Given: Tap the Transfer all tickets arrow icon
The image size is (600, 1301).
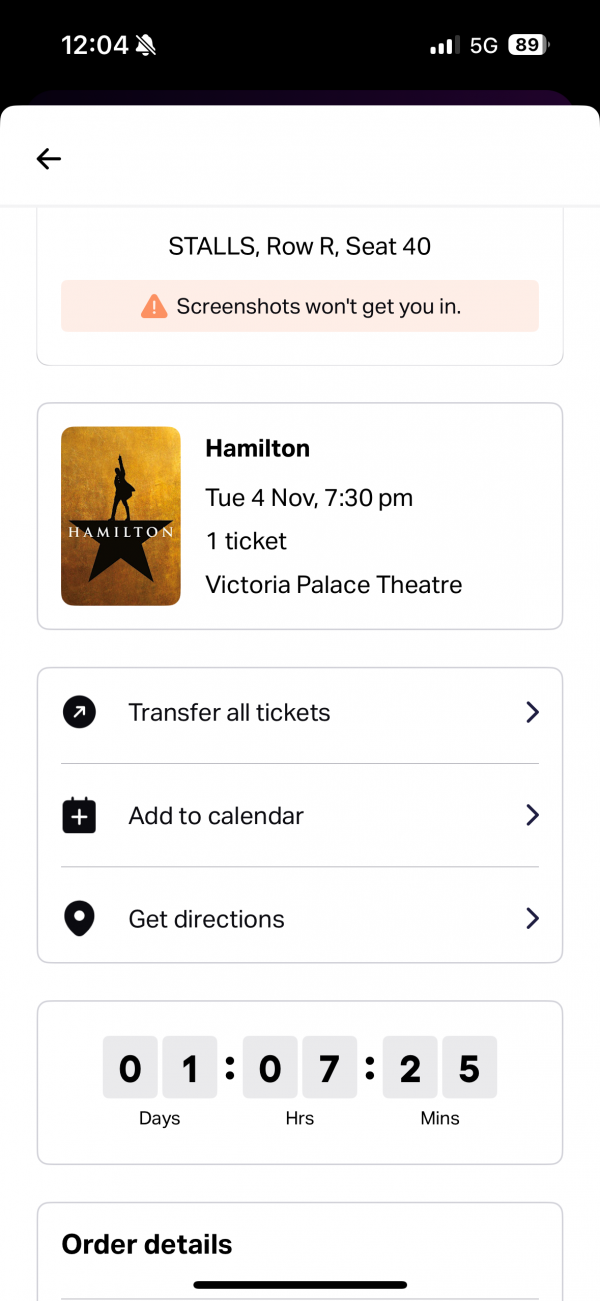Looking at the screenshot, I should 79,713.
